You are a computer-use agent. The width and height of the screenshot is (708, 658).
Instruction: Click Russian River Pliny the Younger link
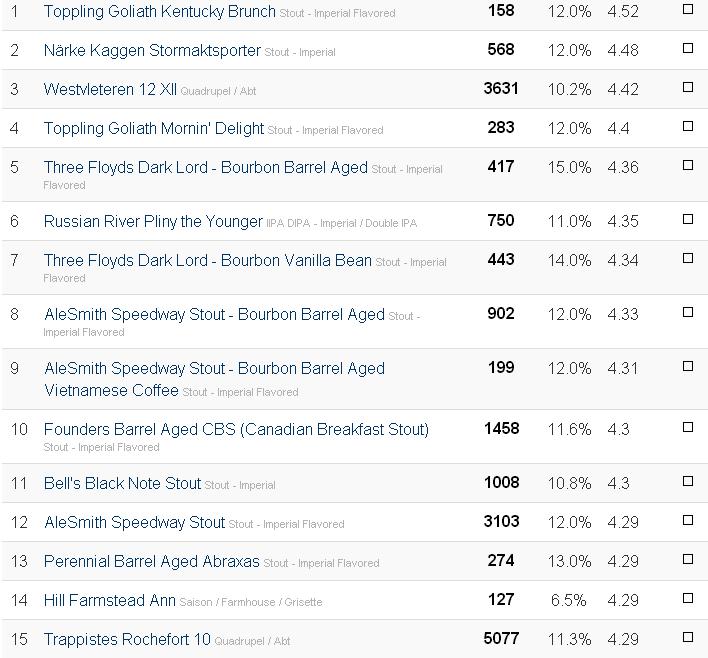click(153, 222)
